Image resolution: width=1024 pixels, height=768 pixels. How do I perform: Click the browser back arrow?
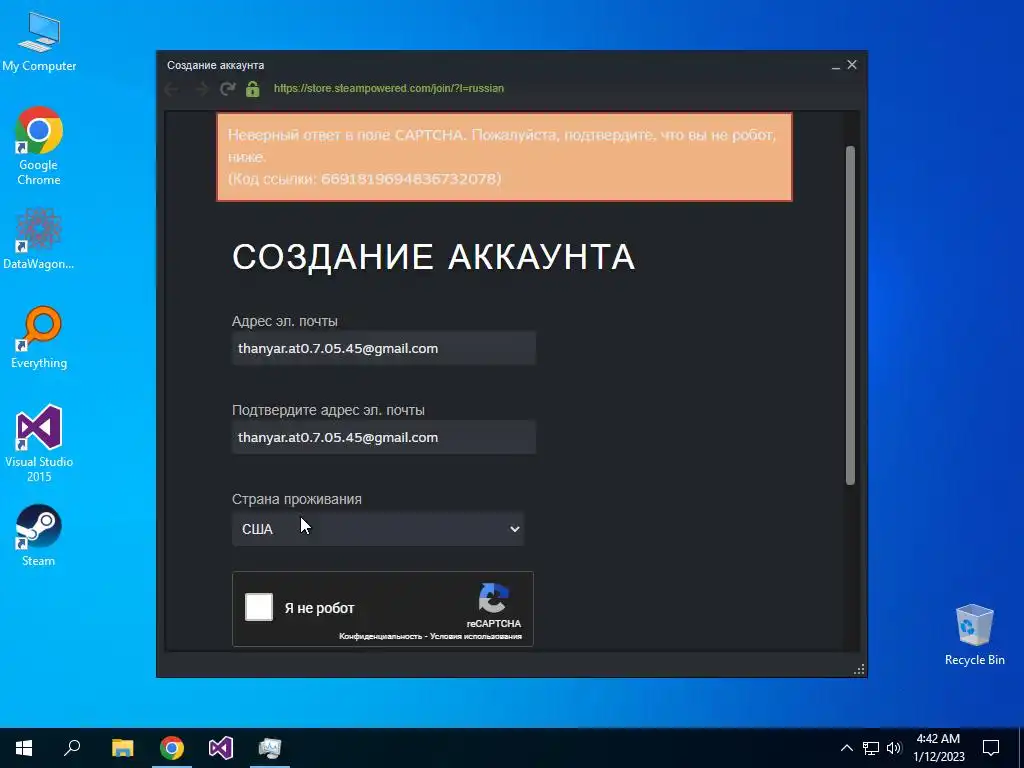click(172, 89)
